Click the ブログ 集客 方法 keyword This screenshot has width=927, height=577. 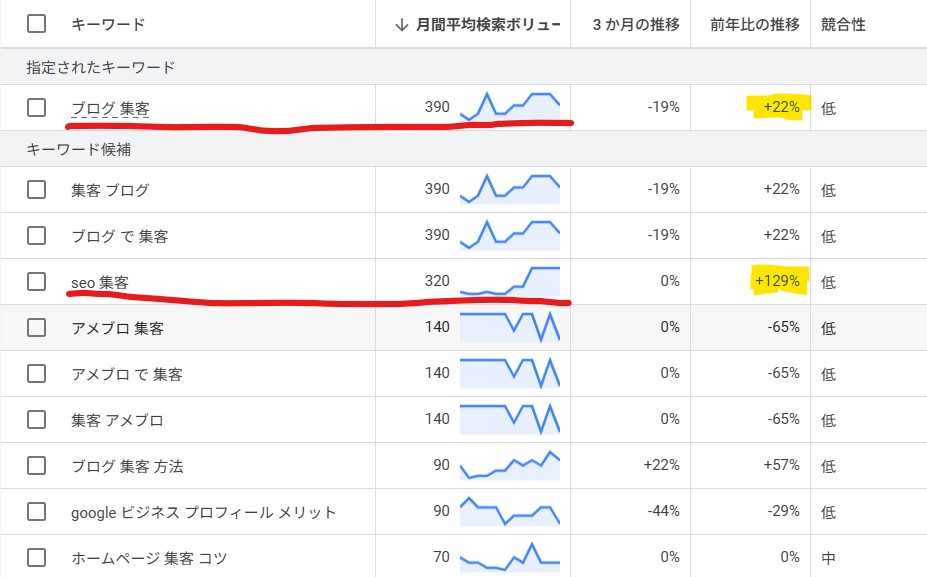click(127, 466)
